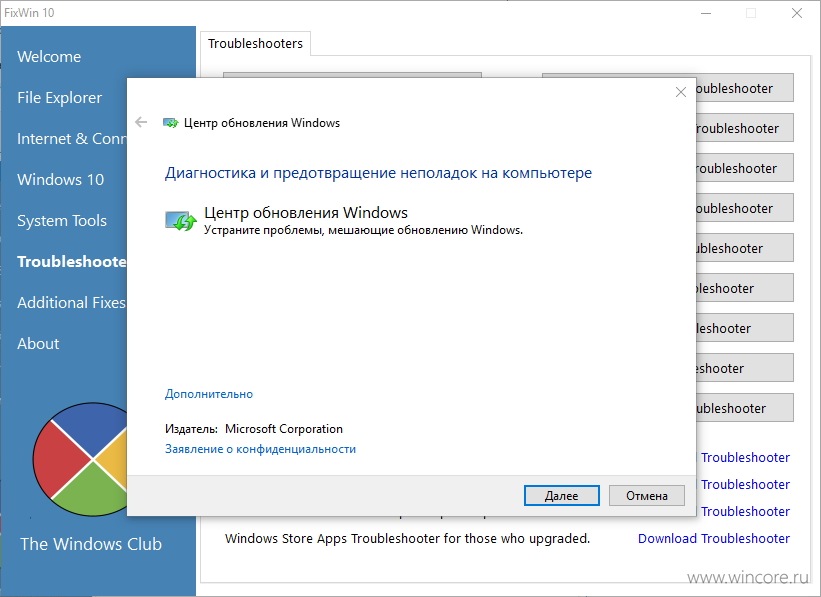Image resolution: width=821 pixels, height=597 pixels.
Task: Open the Welcome section in FixWin sidebar
Action: (x=49, y=57)
